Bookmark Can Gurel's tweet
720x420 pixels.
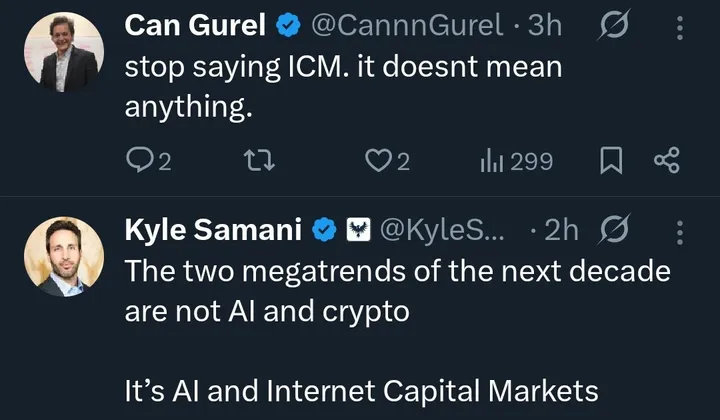coord(611,160)
